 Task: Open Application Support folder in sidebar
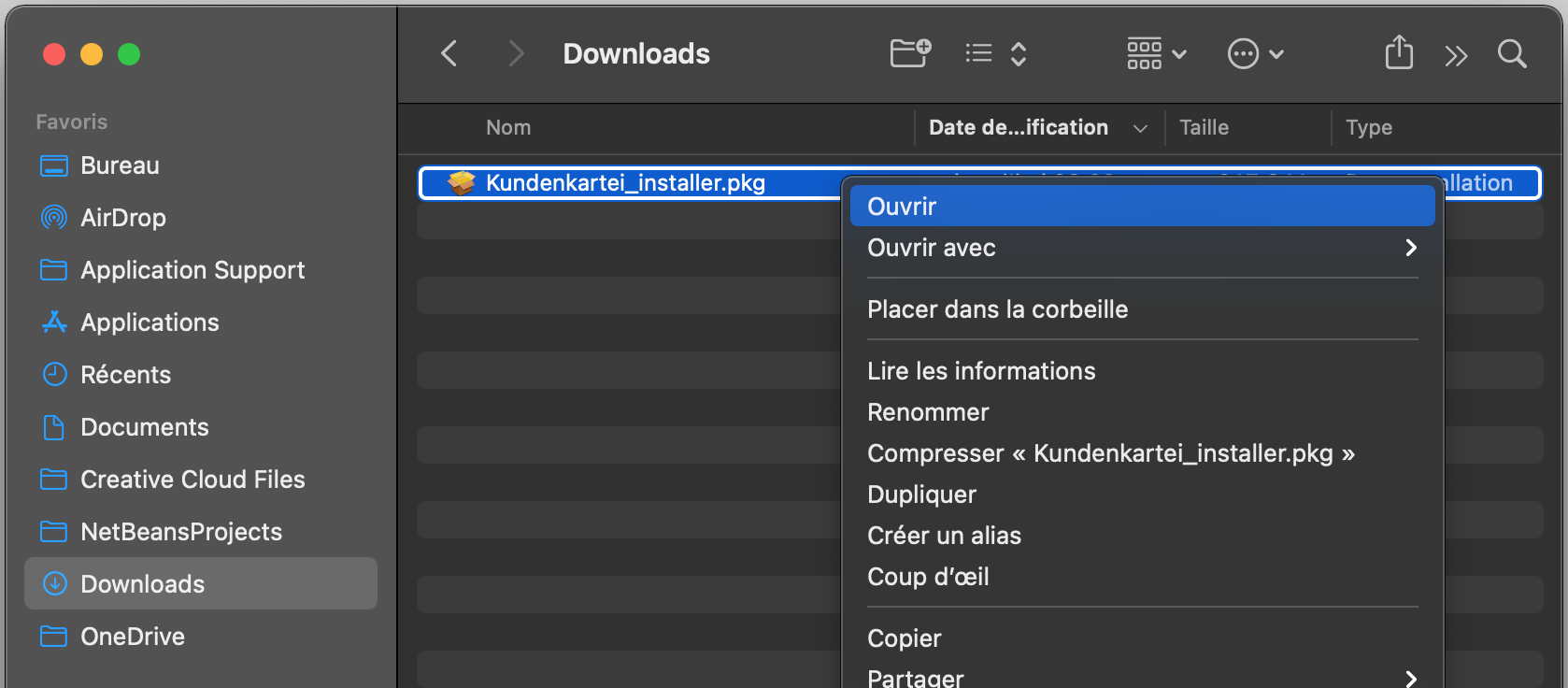(200, 270)
